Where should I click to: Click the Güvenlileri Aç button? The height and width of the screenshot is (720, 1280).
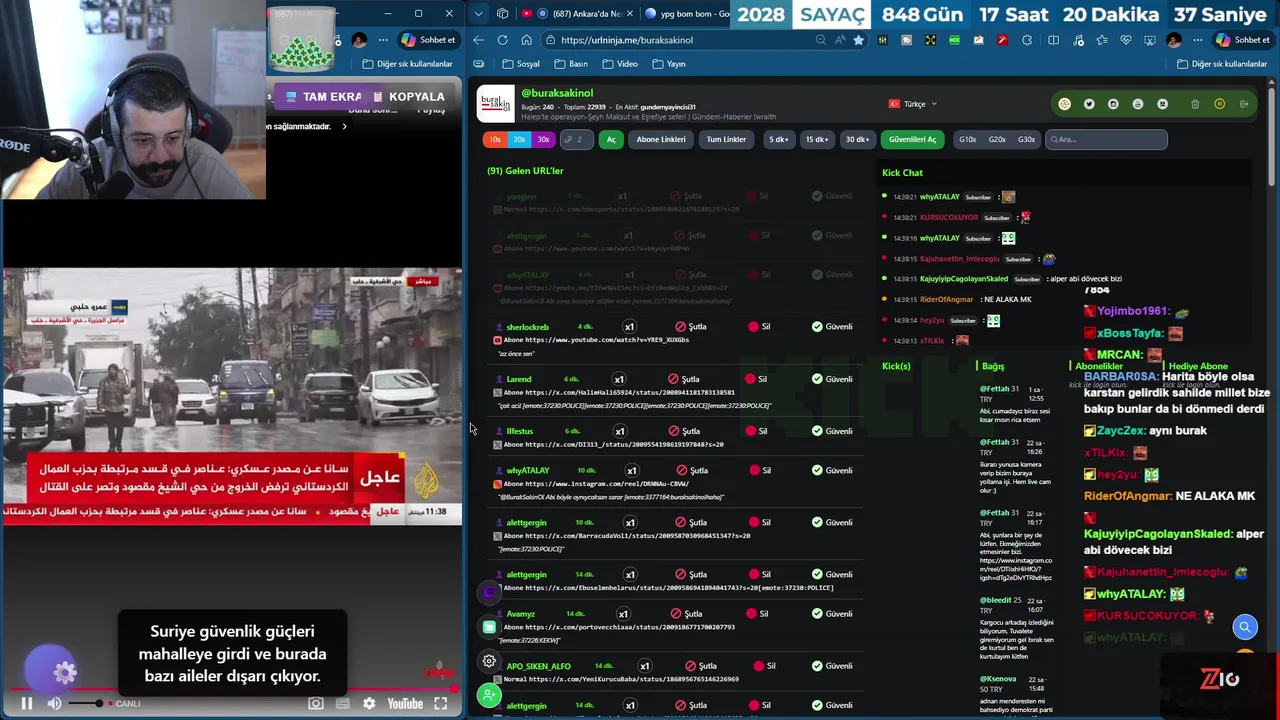click(x=912, y=139)
